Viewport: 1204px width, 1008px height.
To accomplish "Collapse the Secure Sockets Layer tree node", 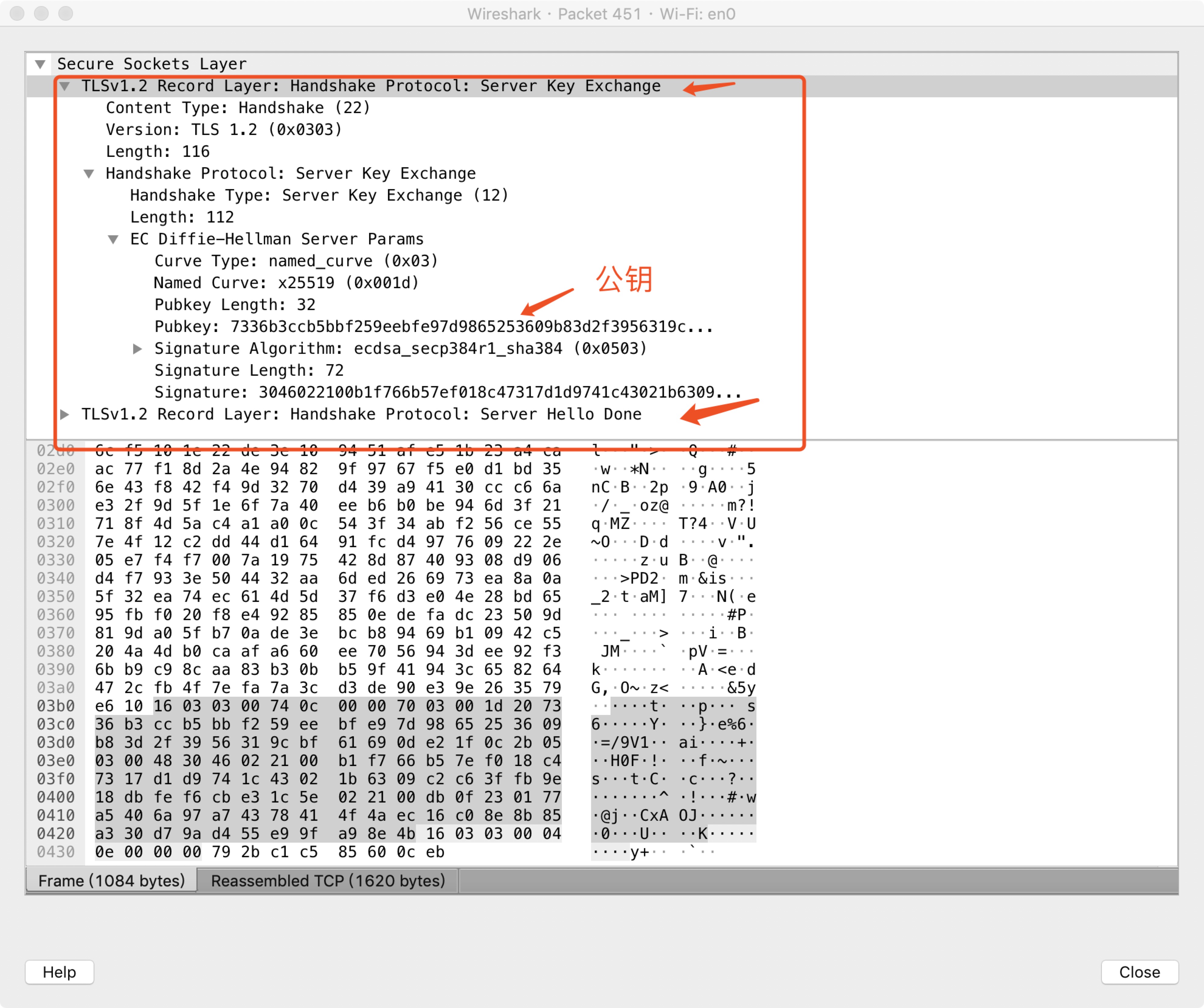I will (x=40, y=64).
